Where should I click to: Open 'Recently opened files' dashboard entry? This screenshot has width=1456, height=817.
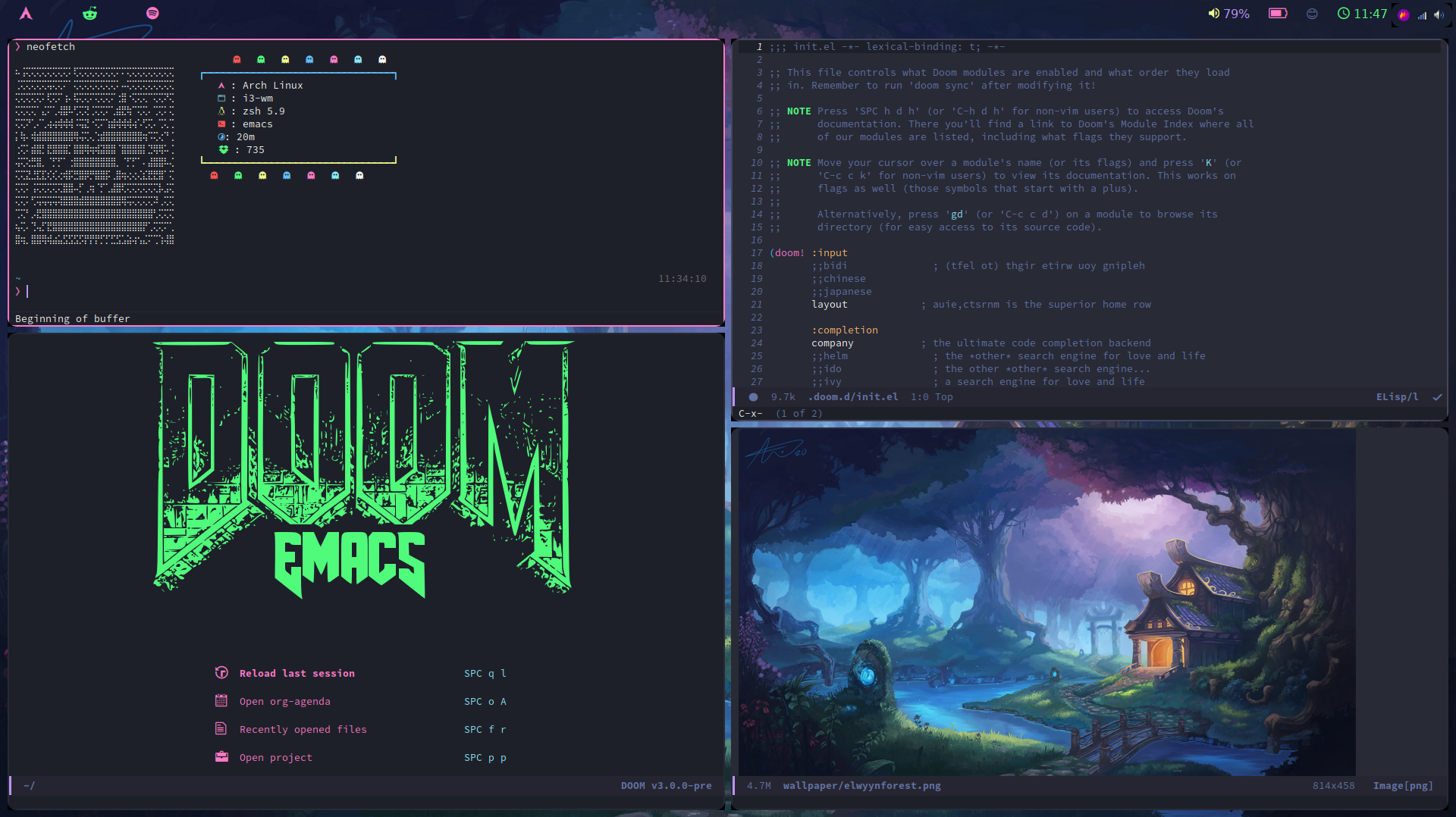click(303, 730)
